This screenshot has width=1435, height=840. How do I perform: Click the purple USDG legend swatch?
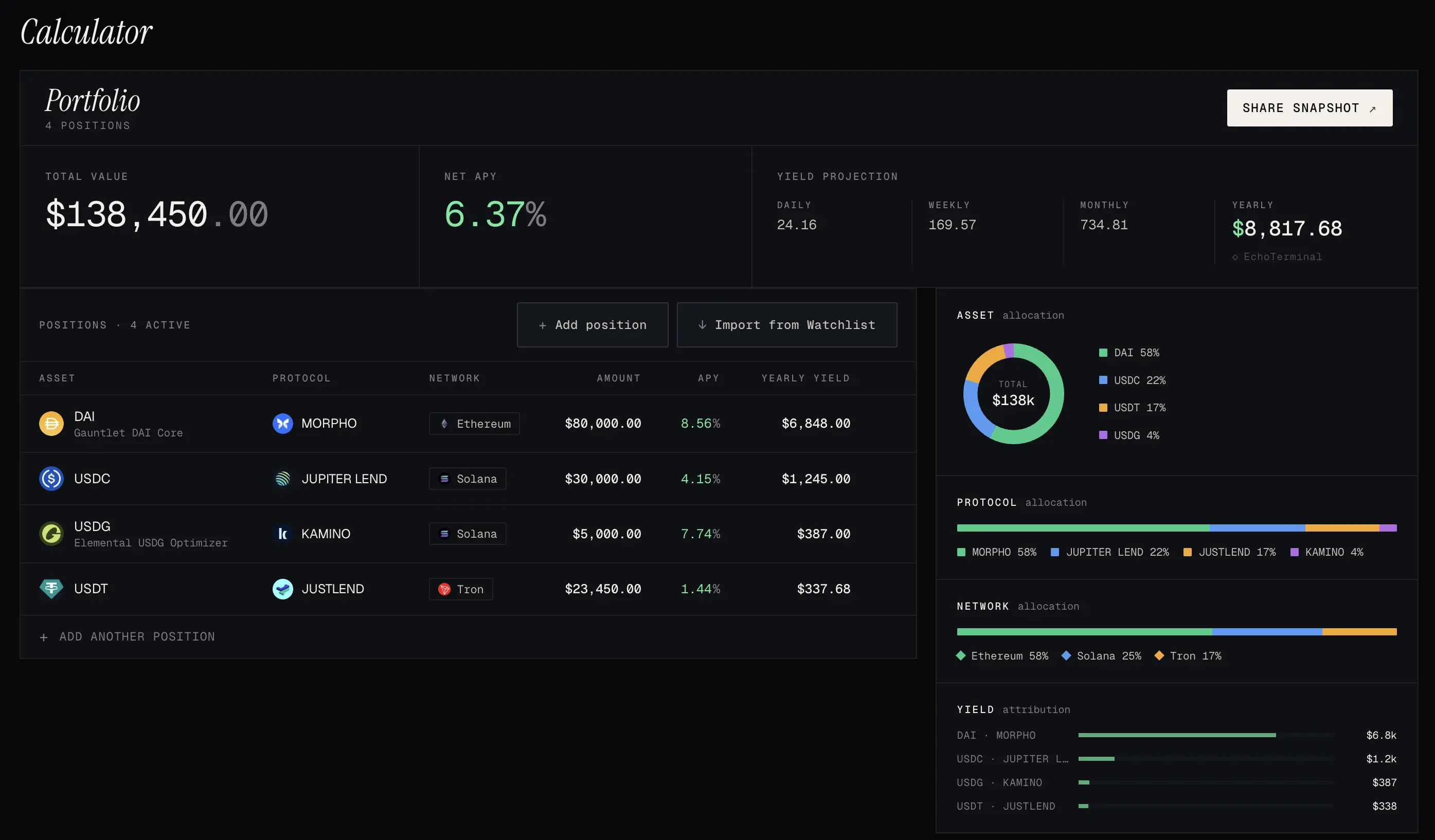point(1103,435)
